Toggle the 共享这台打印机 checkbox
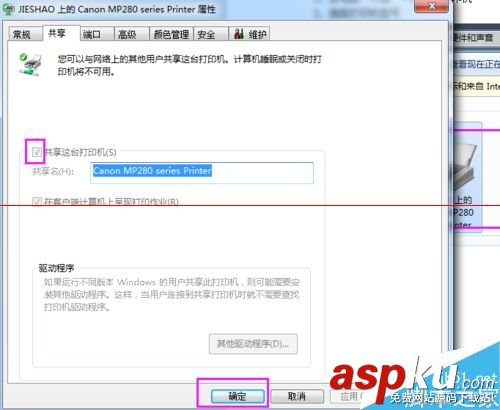Image resolution: width=500 pixels, height=410 pixels. [x=37, y=152]
